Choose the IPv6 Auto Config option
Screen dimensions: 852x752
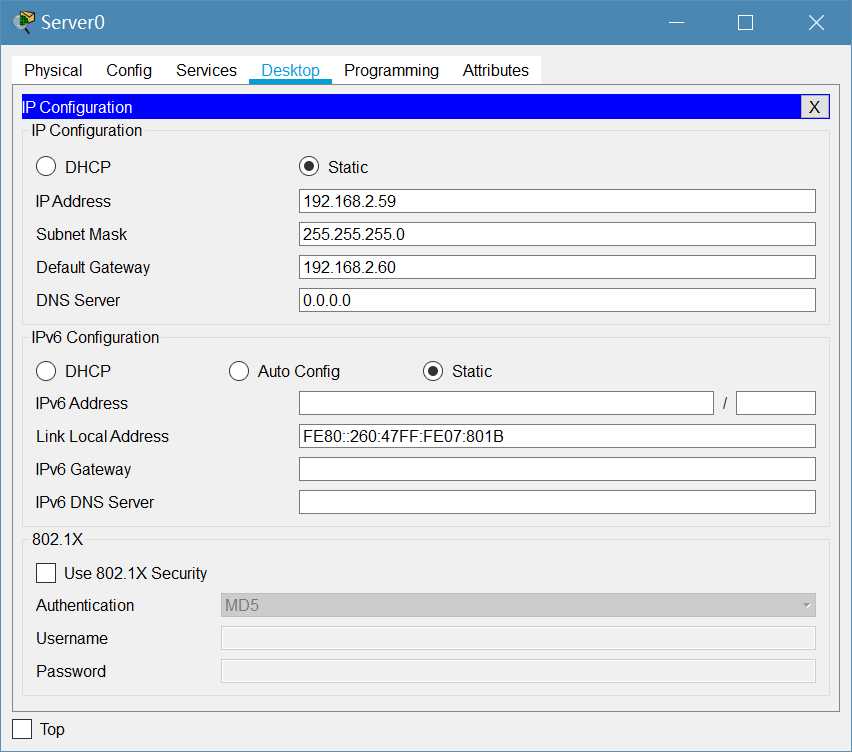tap(239, 371)
